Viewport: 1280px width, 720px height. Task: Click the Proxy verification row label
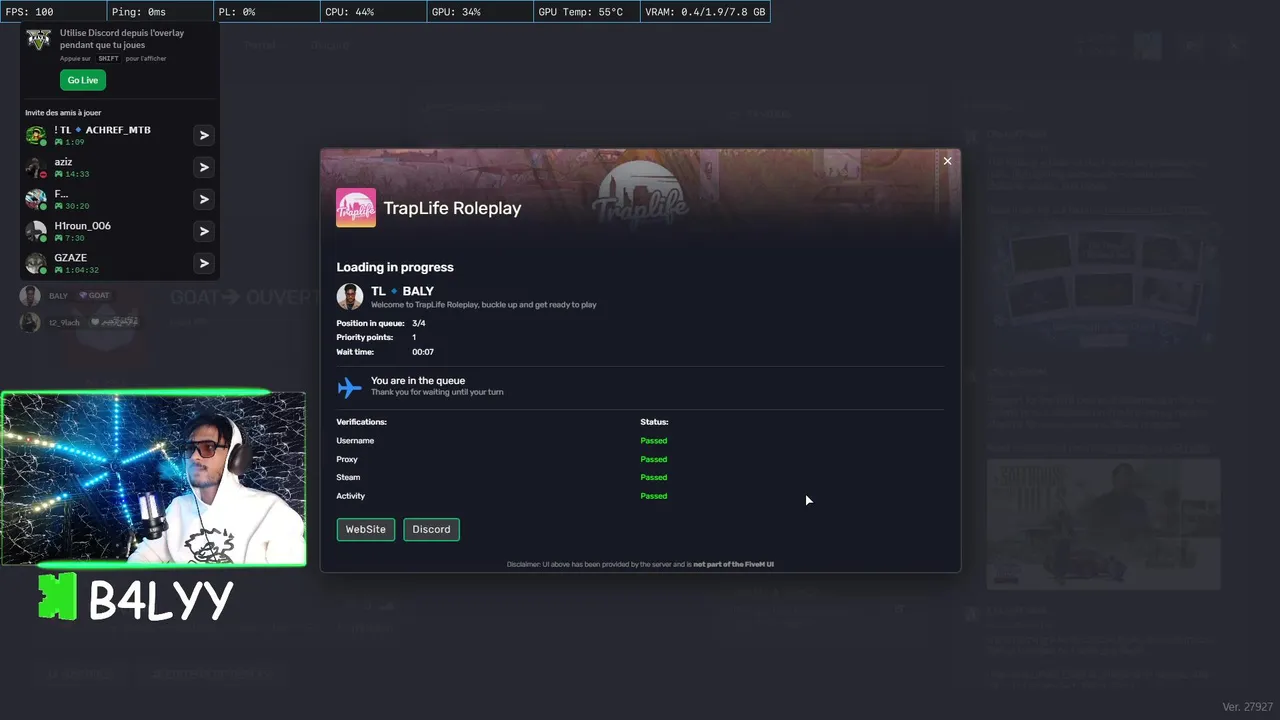point(347,459)
